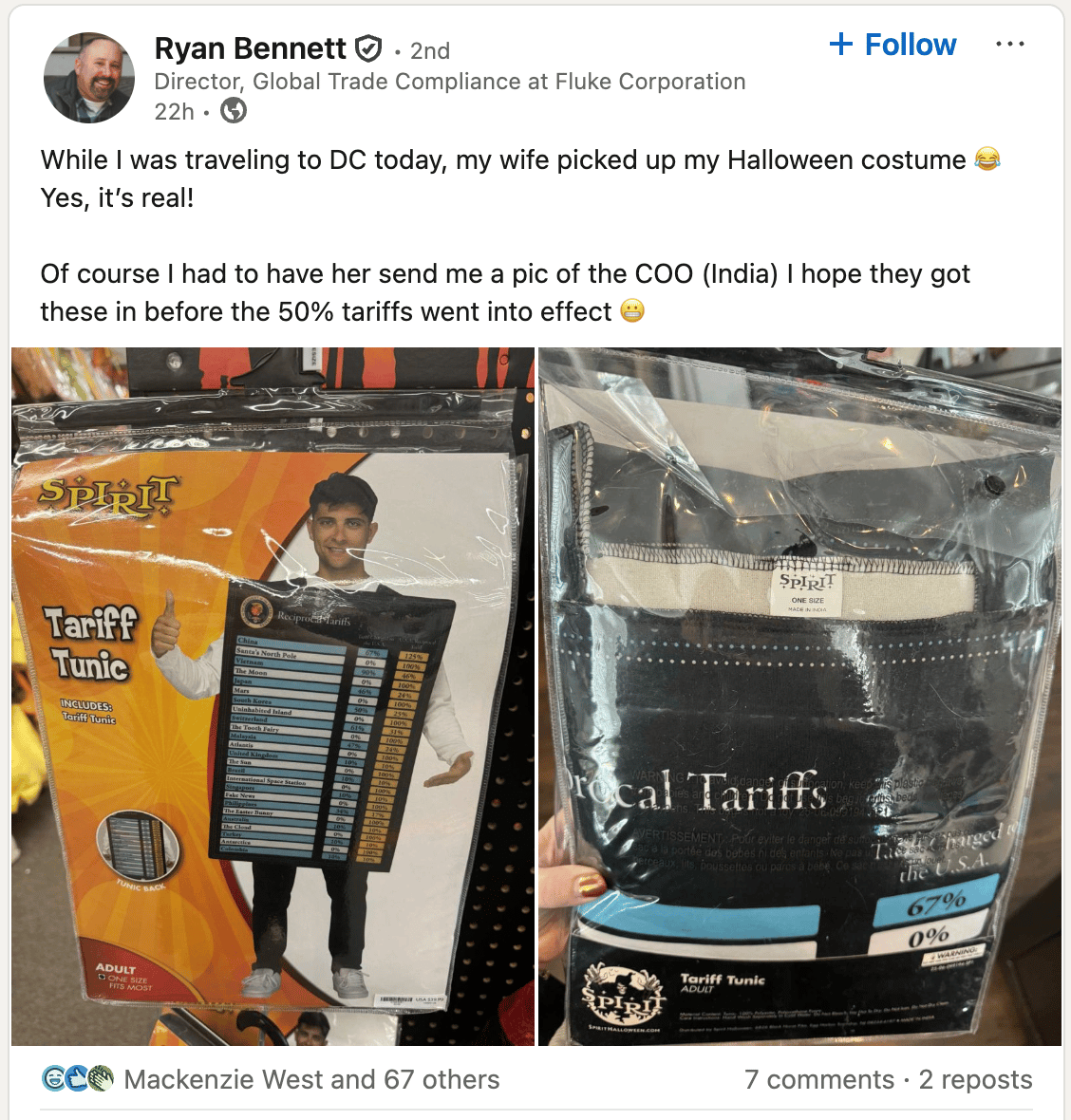
Task: Click the globe visibility icon beside 22h
Action: [234, 111]
